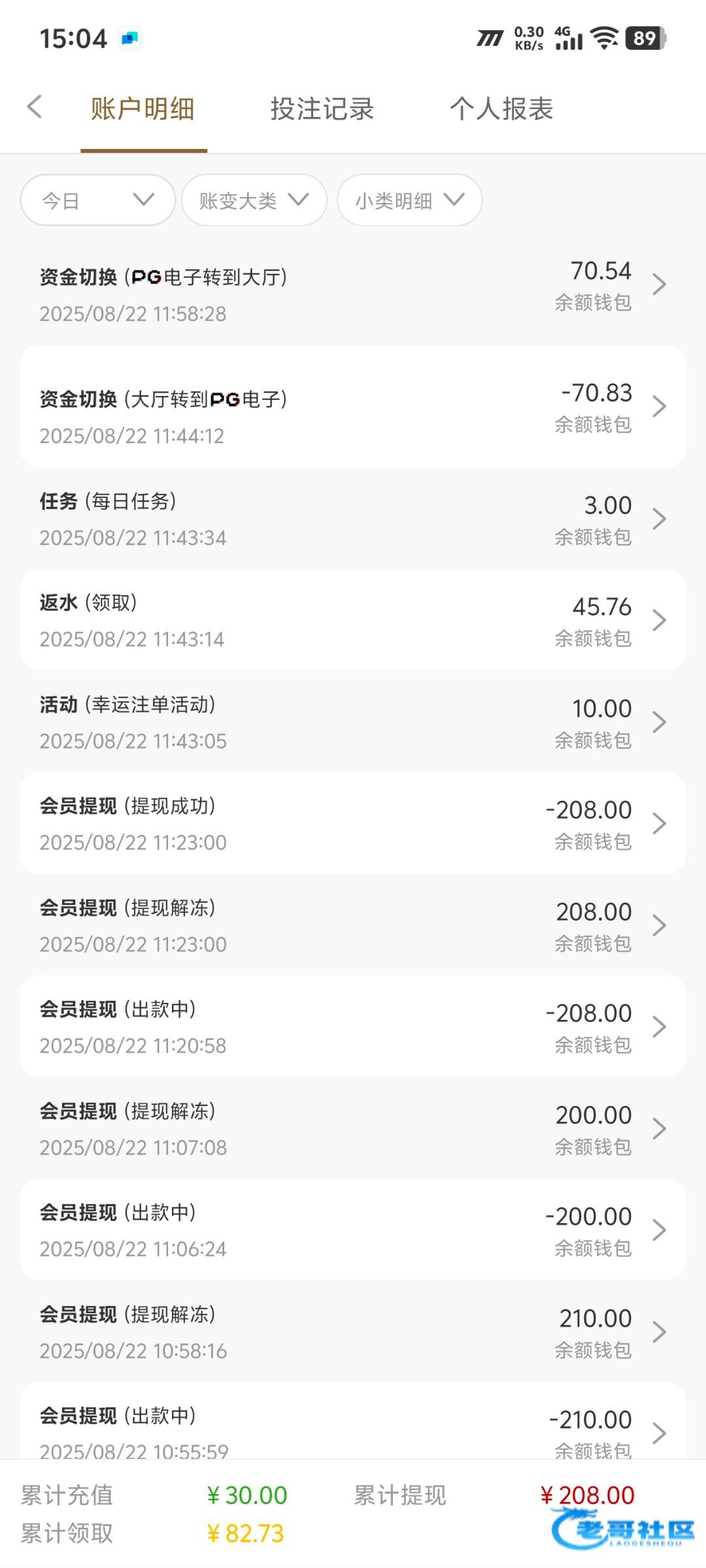
Task: Open the 11:06:24 出款中 -200.00 record
Action: [x=353, y=1230]
